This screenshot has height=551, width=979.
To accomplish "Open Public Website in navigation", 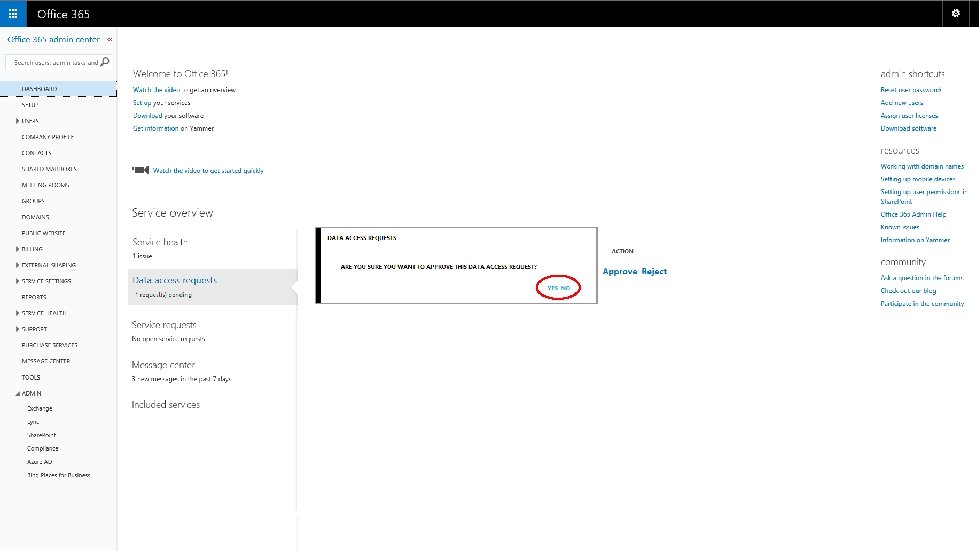I will pyautogui.click(x=44, y=233).
